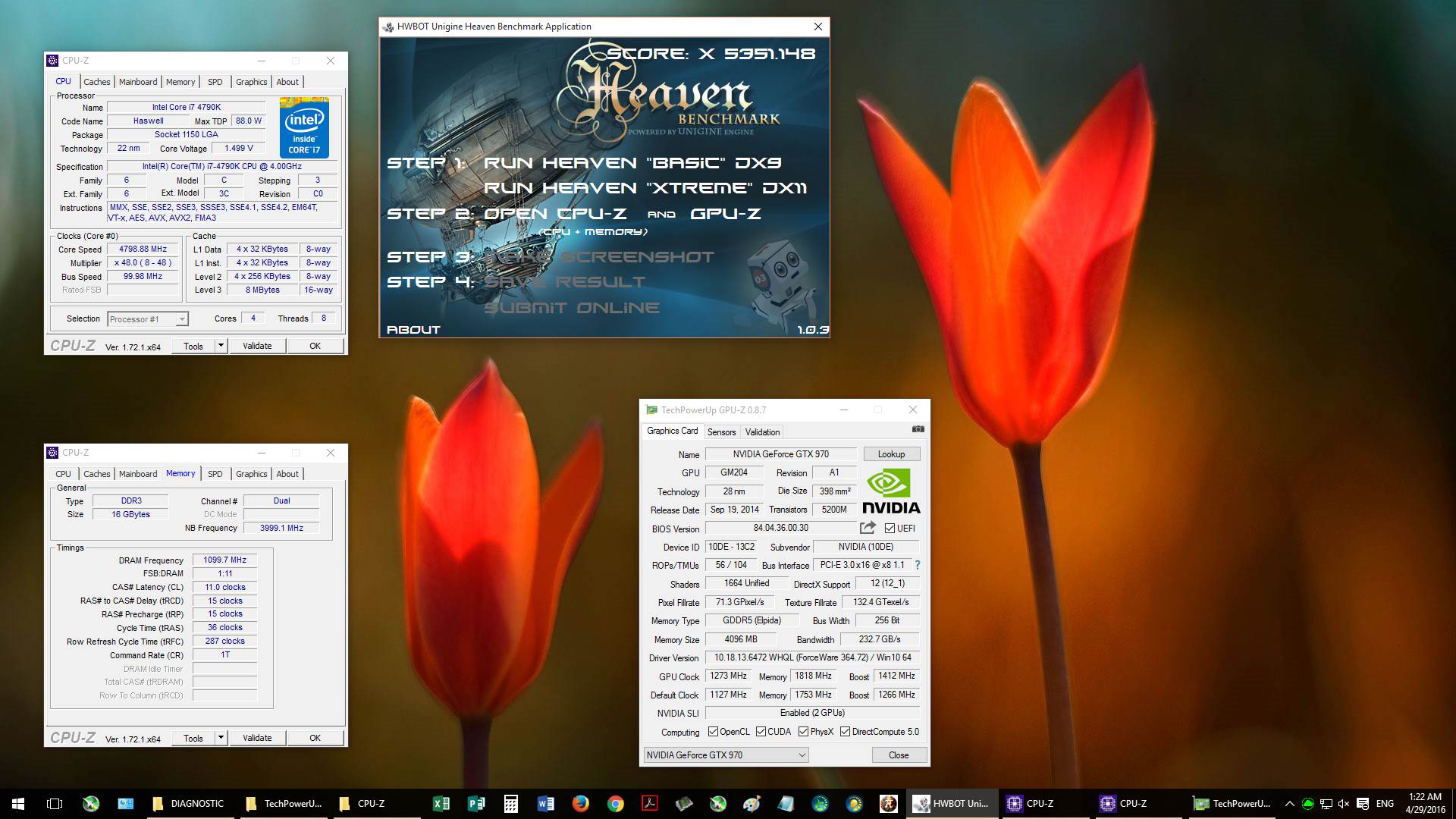Click Open CPU-Z in HWBOT window

pos(554,214)
